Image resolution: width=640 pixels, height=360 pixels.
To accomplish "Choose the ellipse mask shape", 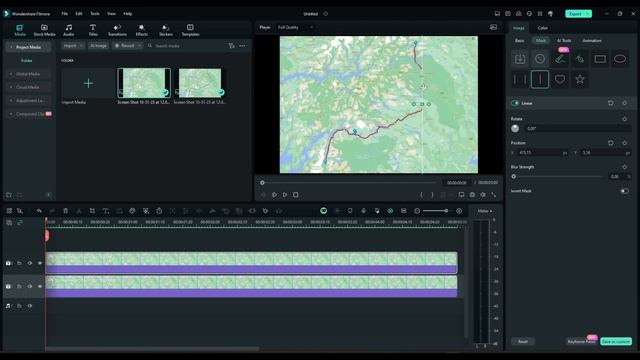I will coord(620,59).
